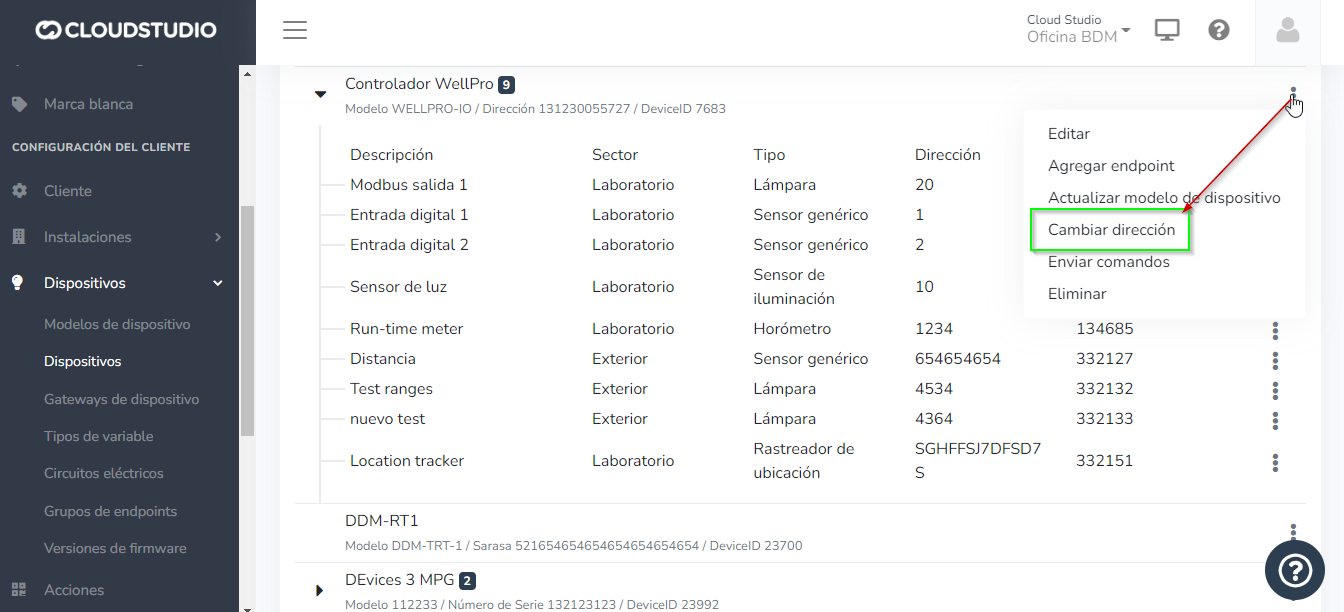Collapse the Controlador WellPro device row
Viewport: 1344px width, 612px height.
click(321, 94)
